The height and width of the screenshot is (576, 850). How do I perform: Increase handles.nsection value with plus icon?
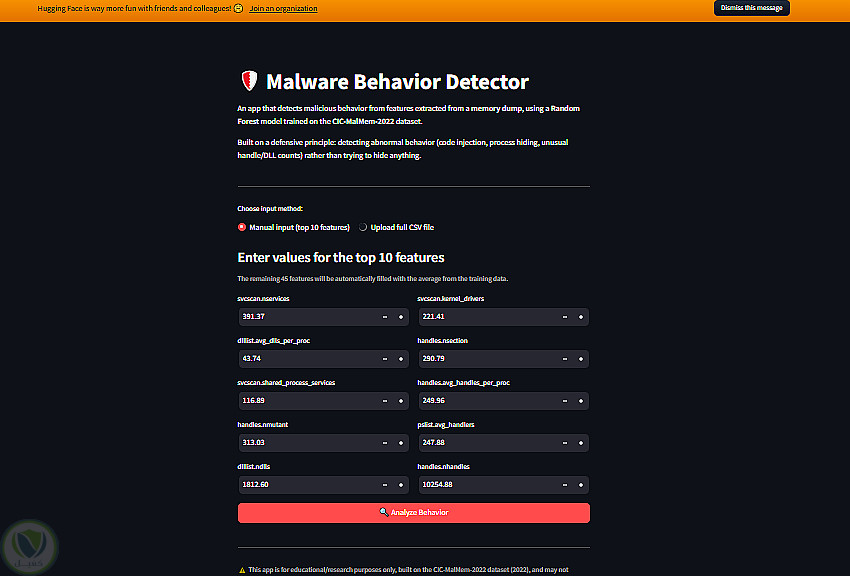pos(581,359)
